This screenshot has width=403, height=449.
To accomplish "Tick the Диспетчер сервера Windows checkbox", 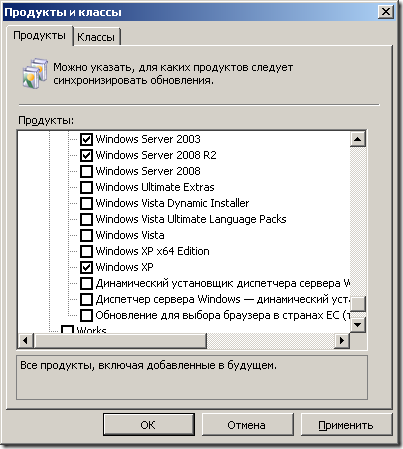I will 86,299.
